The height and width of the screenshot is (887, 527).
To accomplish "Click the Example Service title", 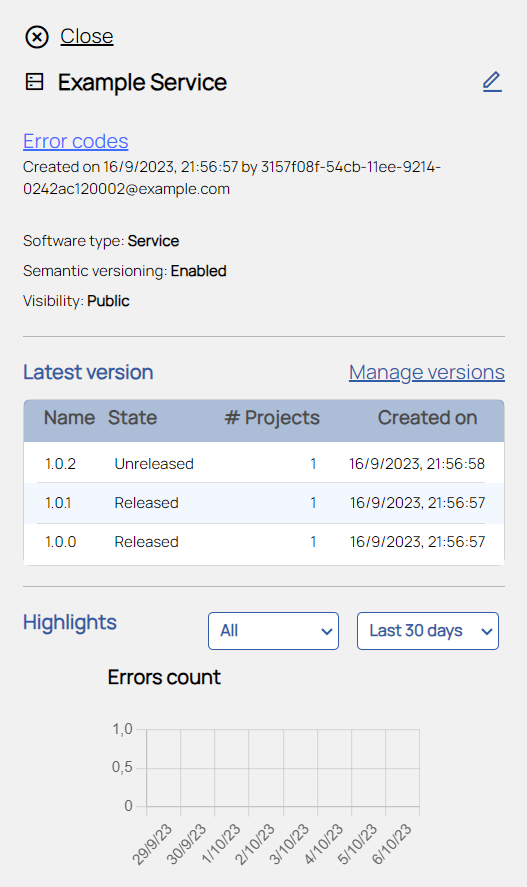I will pos(142,83).
